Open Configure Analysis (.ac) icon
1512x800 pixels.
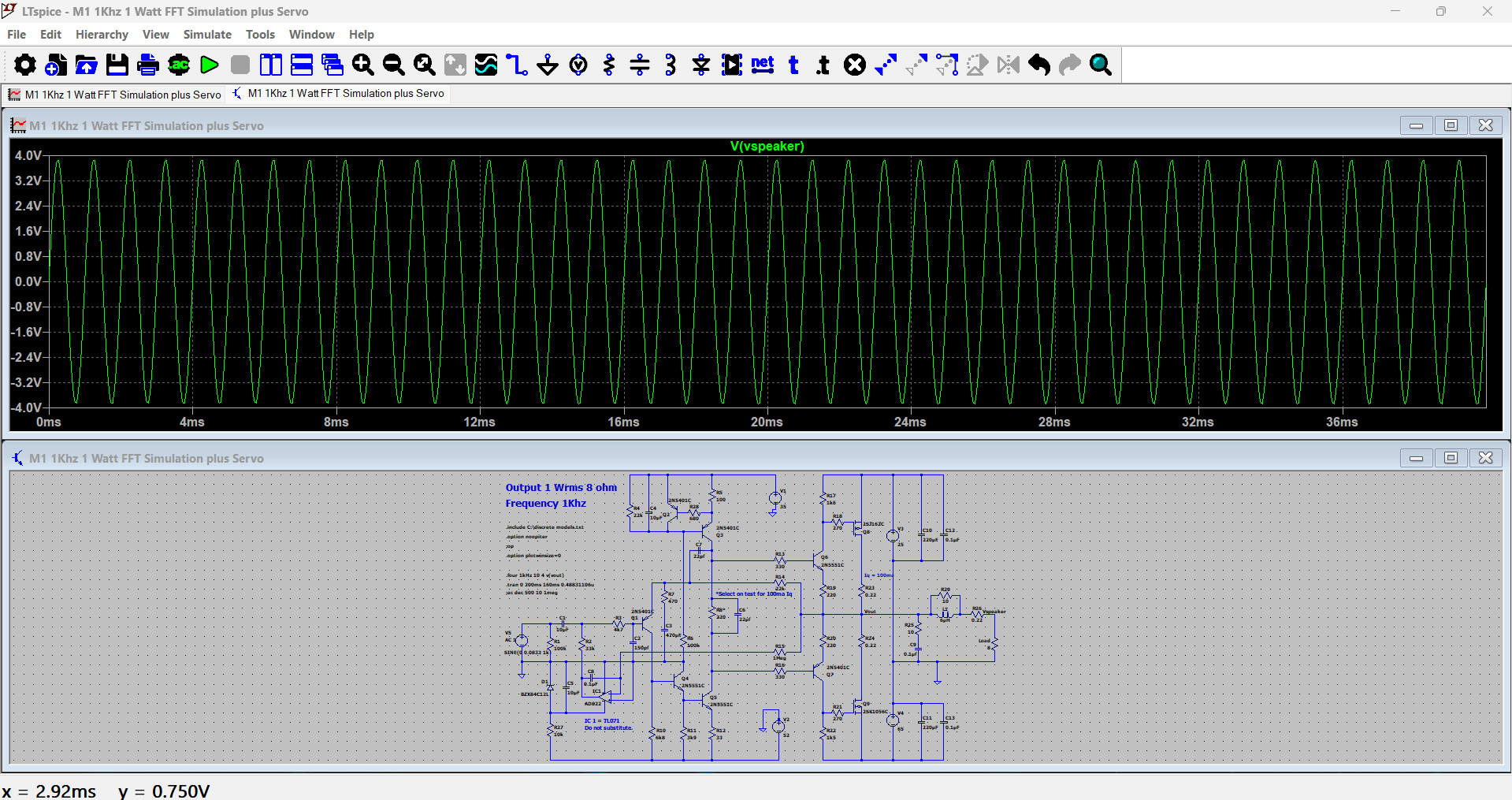(179, 65)
